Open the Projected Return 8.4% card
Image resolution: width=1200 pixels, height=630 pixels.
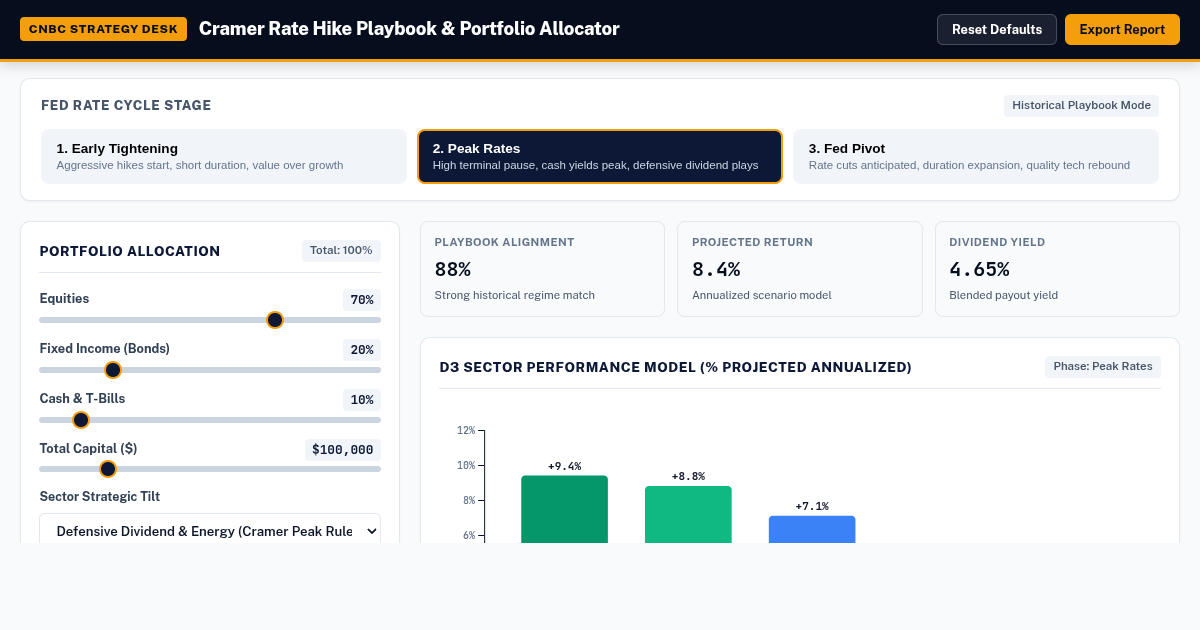point(800,269)
